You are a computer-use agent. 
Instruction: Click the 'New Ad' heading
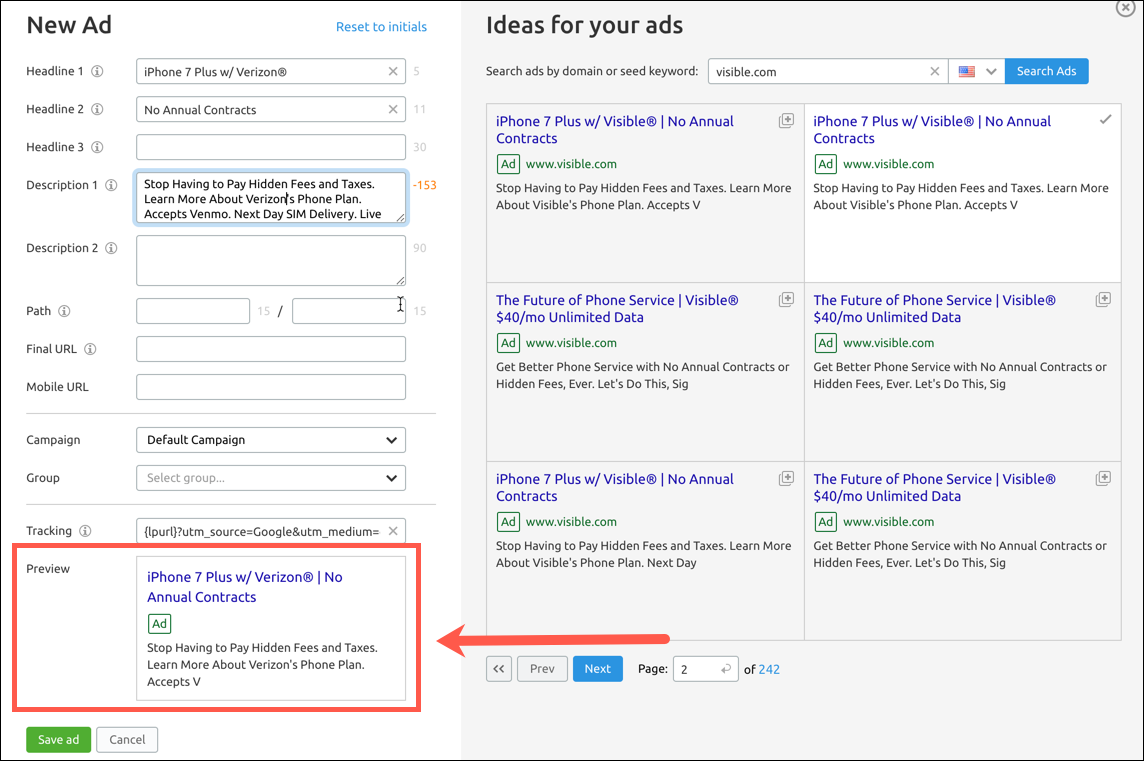69,26
